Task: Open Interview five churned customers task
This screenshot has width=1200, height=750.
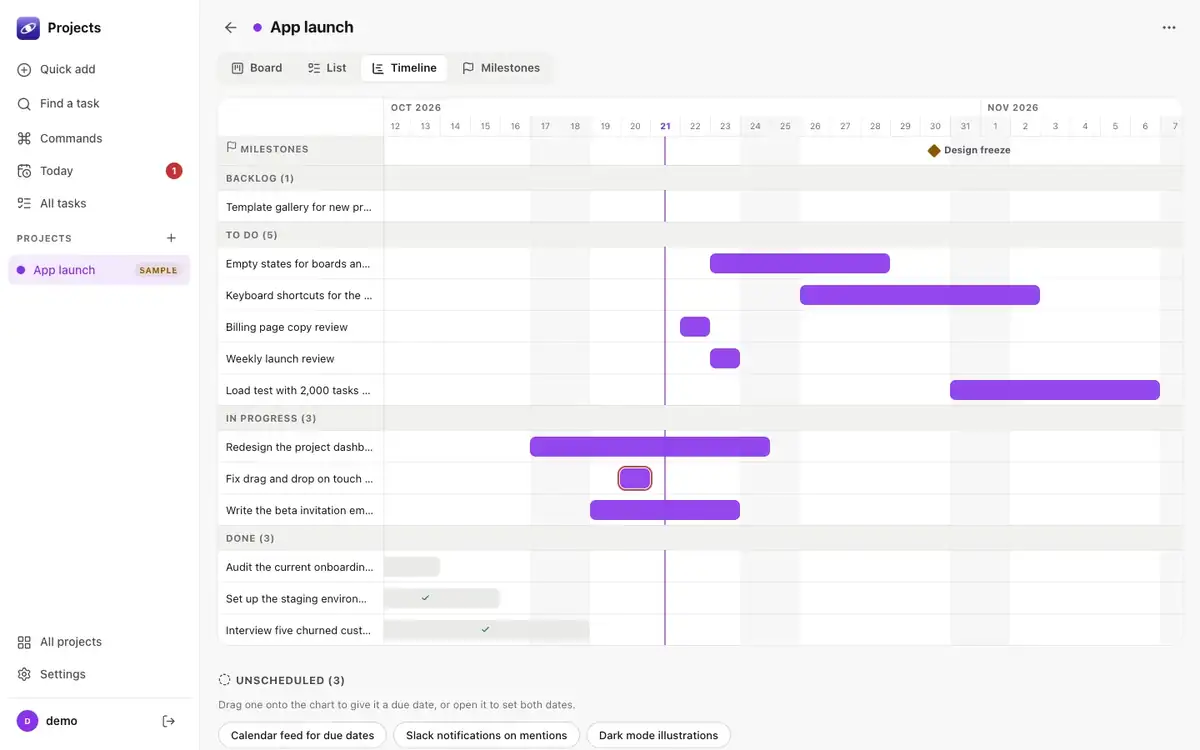Action: 300,631
